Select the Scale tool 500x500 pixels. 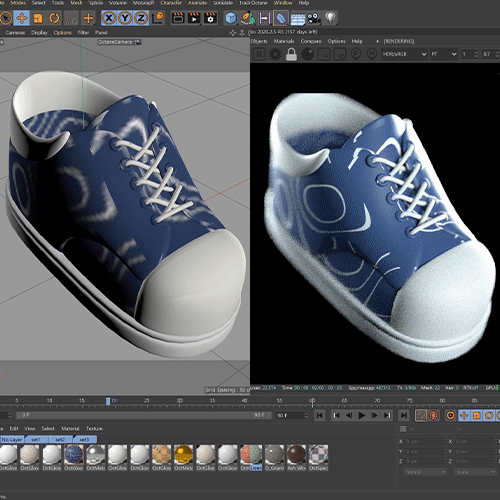tap(38, 18)
